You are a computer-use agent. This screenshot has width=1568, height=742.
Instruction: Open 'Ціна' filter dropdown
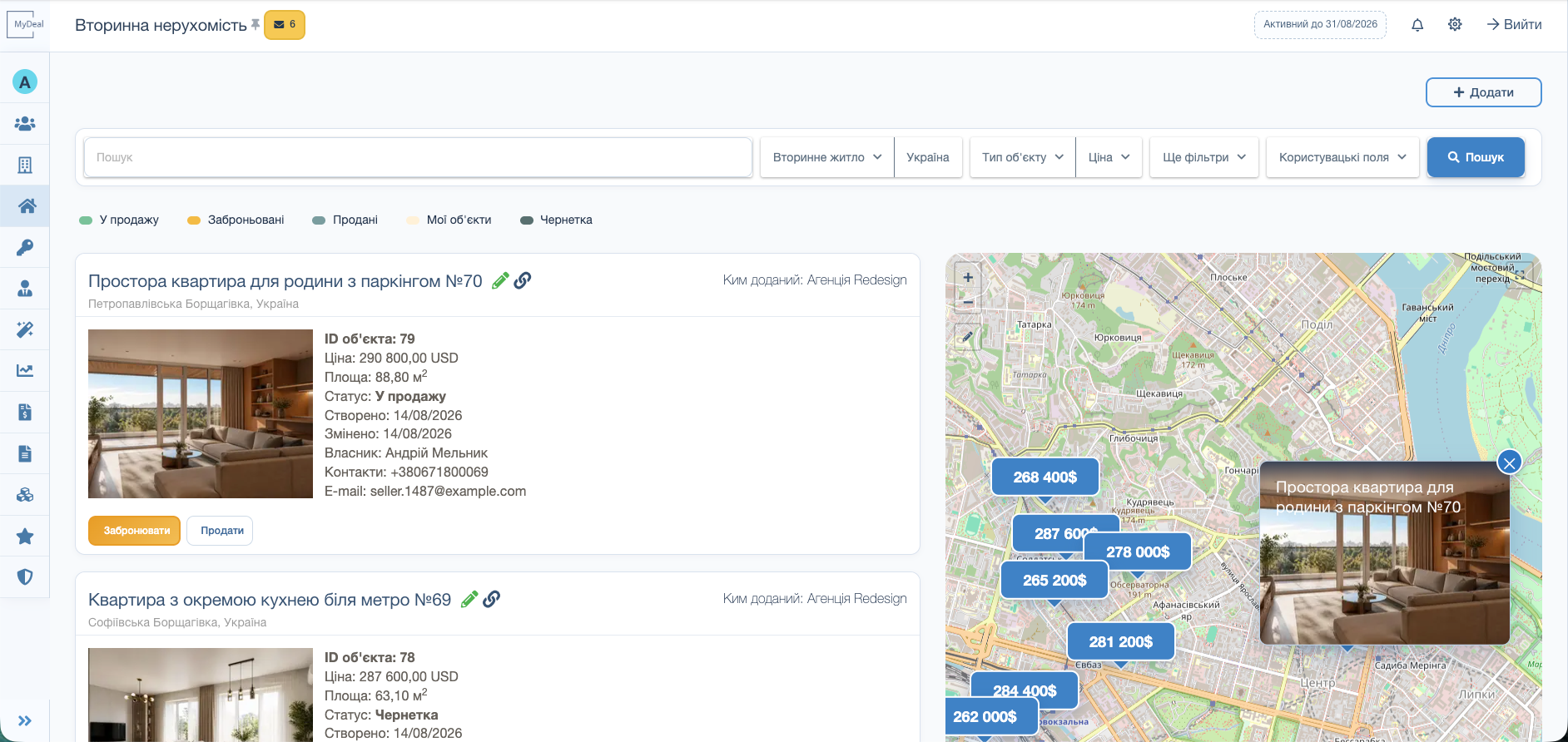[1109, 157]
